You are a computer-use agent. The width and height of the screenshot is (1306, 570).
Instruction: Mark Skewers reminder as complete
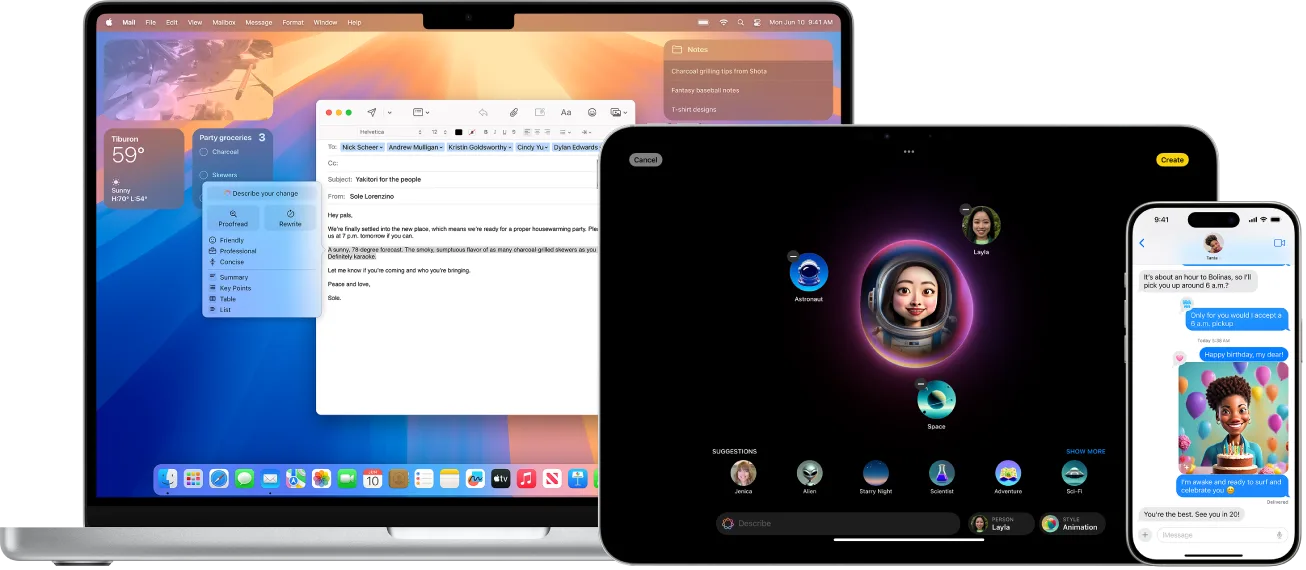[204, 175]
